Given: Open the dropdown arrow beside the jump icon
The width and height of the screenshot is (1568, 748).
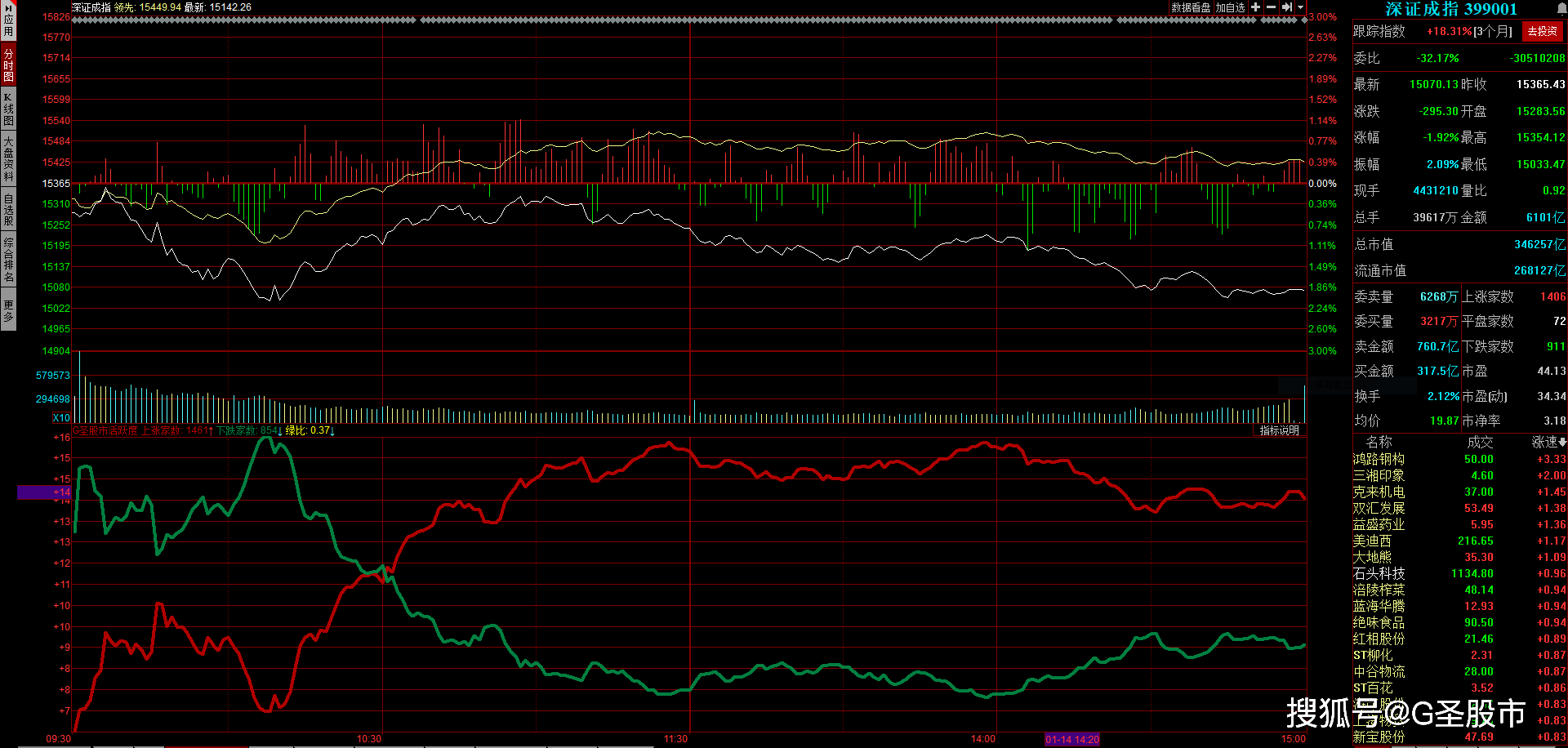Looking at the screenshot, I should pos(1300,7).
